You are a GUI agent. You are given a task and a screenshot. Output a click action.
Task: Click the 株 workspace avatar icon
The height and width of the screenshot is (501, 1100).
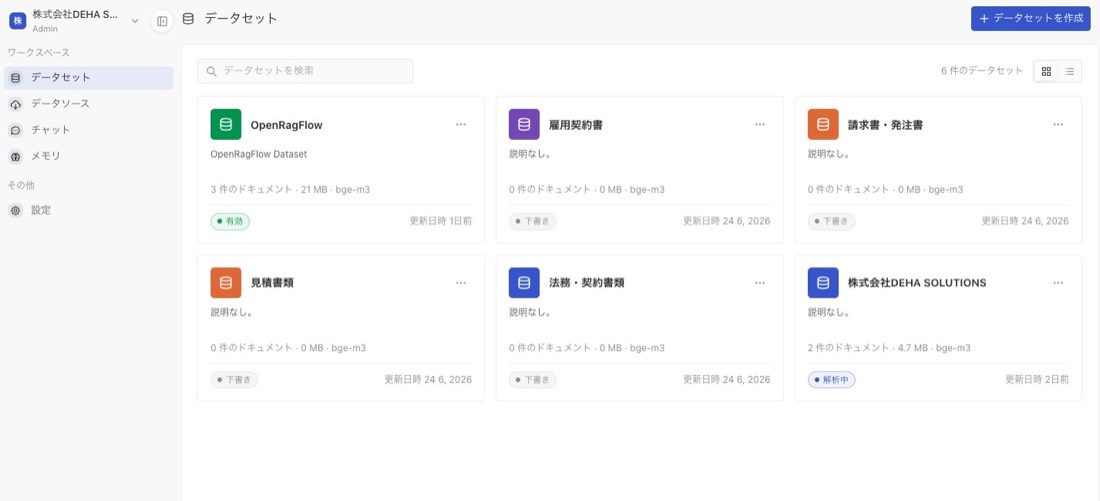[x=18, y=20]
